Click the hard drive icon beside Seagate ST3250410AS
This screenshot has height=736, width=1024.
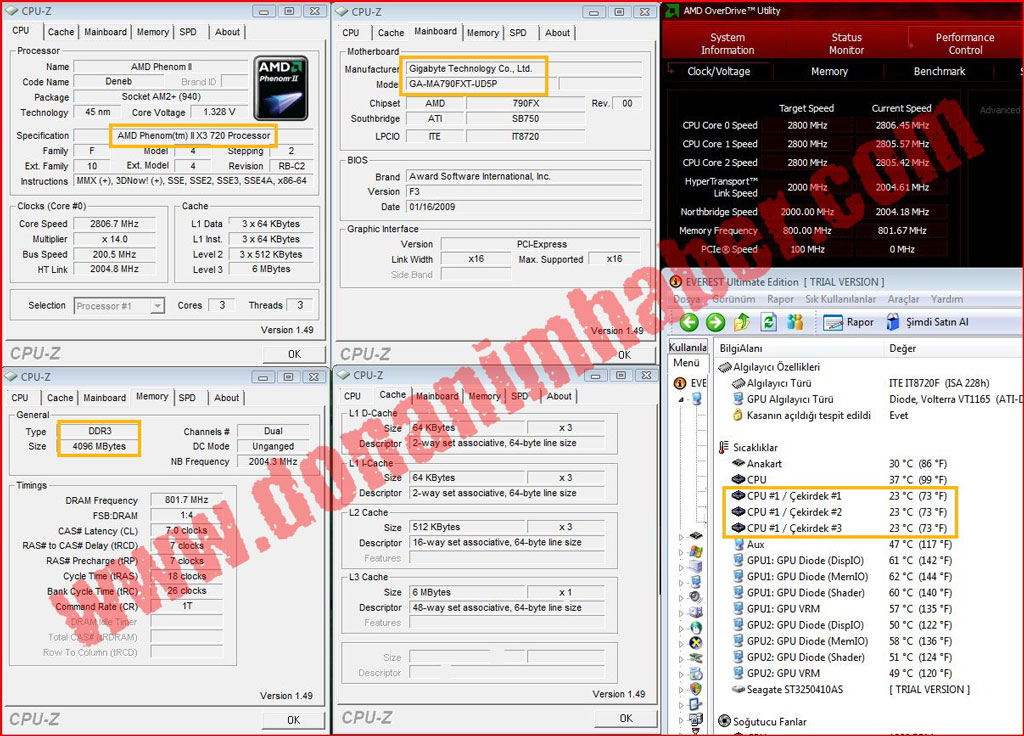coord(738,690)
